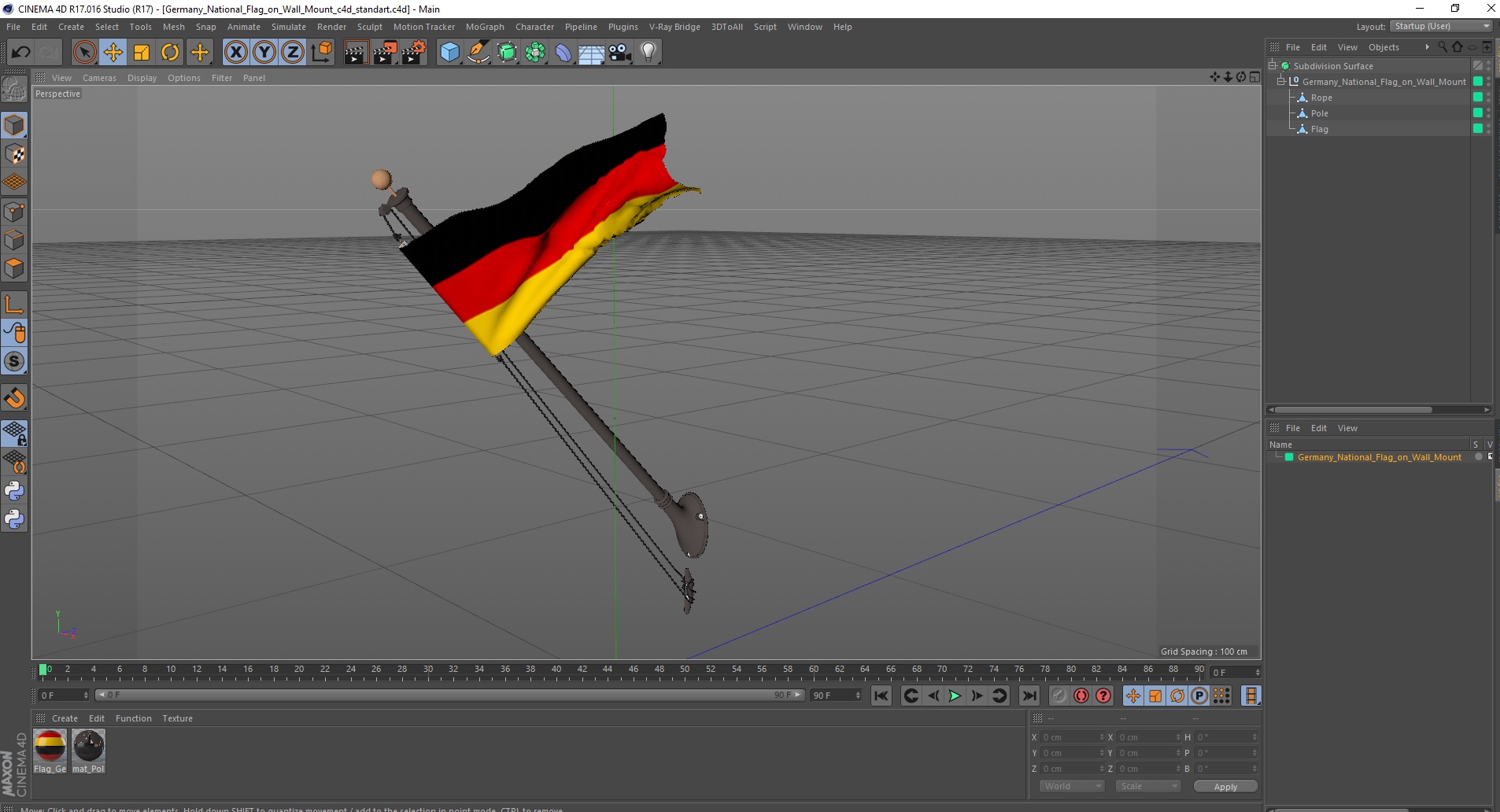
Task: Switch to Texture mode
Action: tap(14, 154)
